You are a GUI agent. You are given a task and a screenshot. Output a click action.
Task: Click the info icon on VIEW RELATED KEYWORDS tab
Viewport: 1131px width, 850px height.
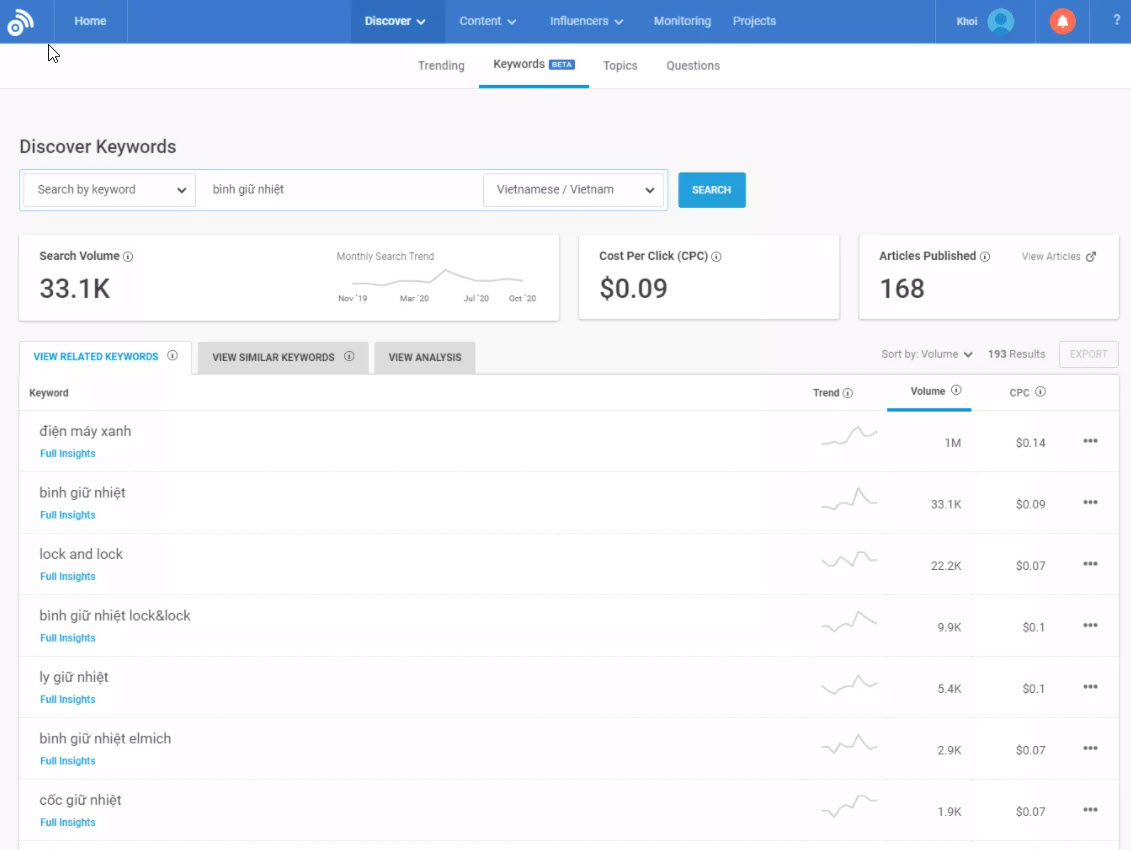[x=172, y=356]
